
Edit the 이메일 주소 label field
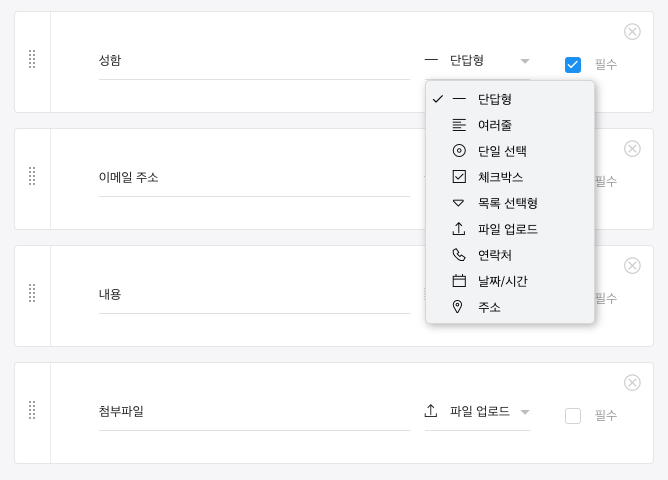[x=254, y=178]
